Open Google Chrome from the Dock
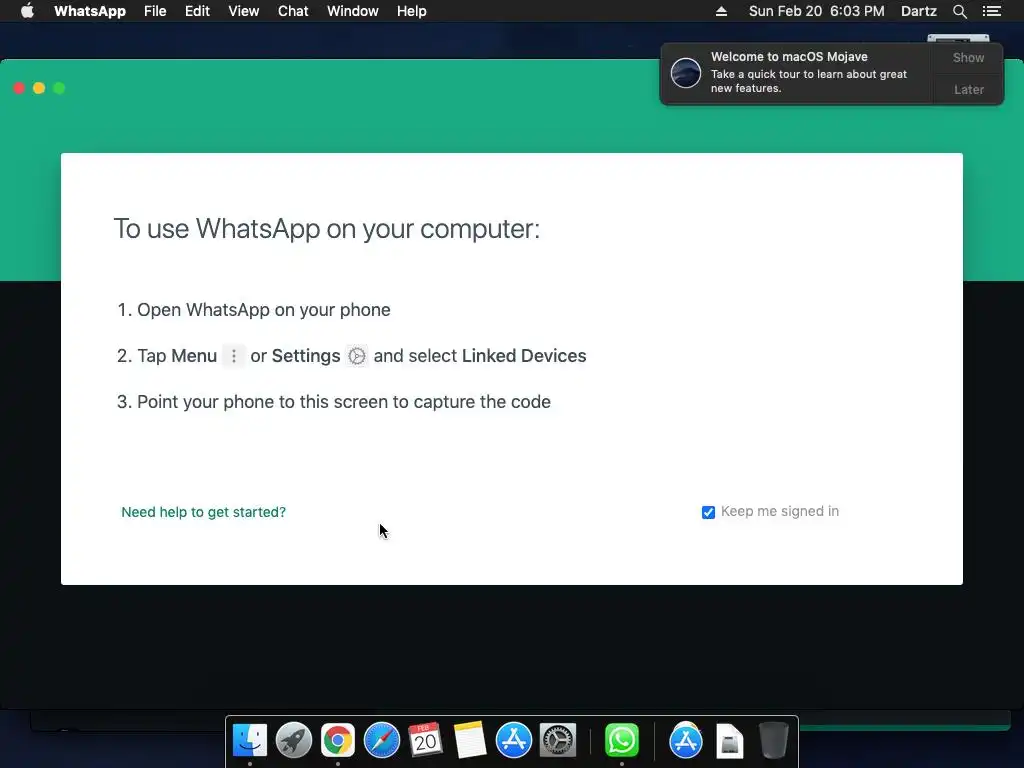 point(338,741)
